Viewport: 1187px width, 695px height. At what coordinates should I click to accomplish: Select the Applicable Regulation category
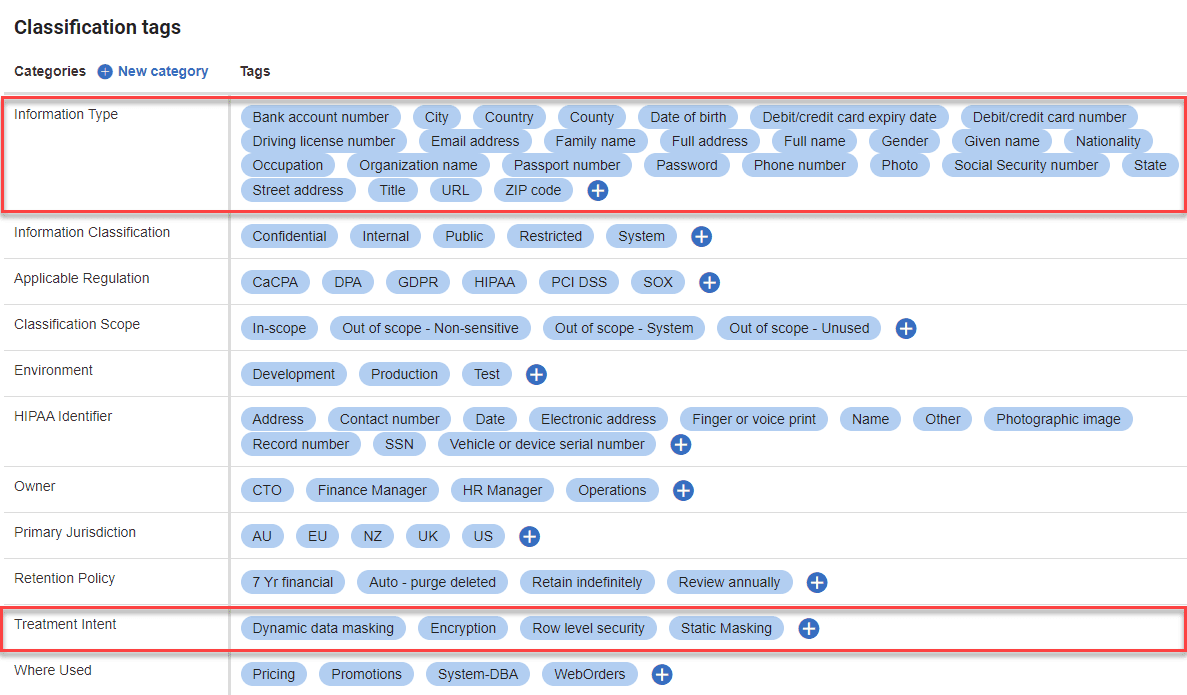click(82, 279)
